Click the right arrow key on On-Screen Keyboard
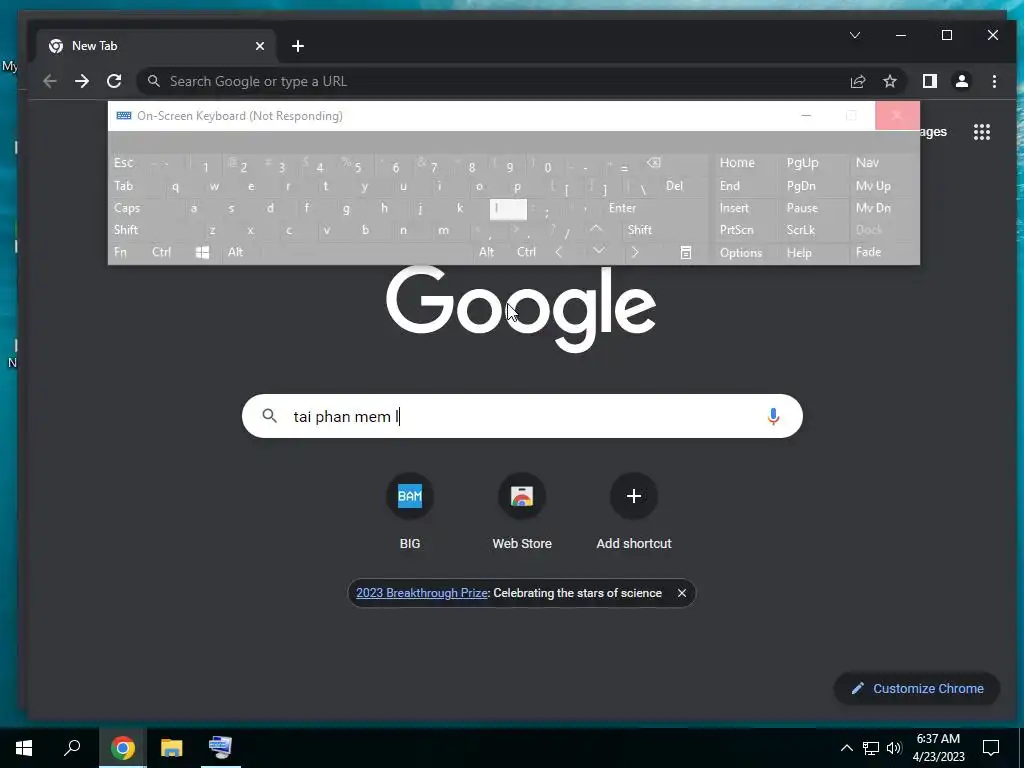 (635, 252)
